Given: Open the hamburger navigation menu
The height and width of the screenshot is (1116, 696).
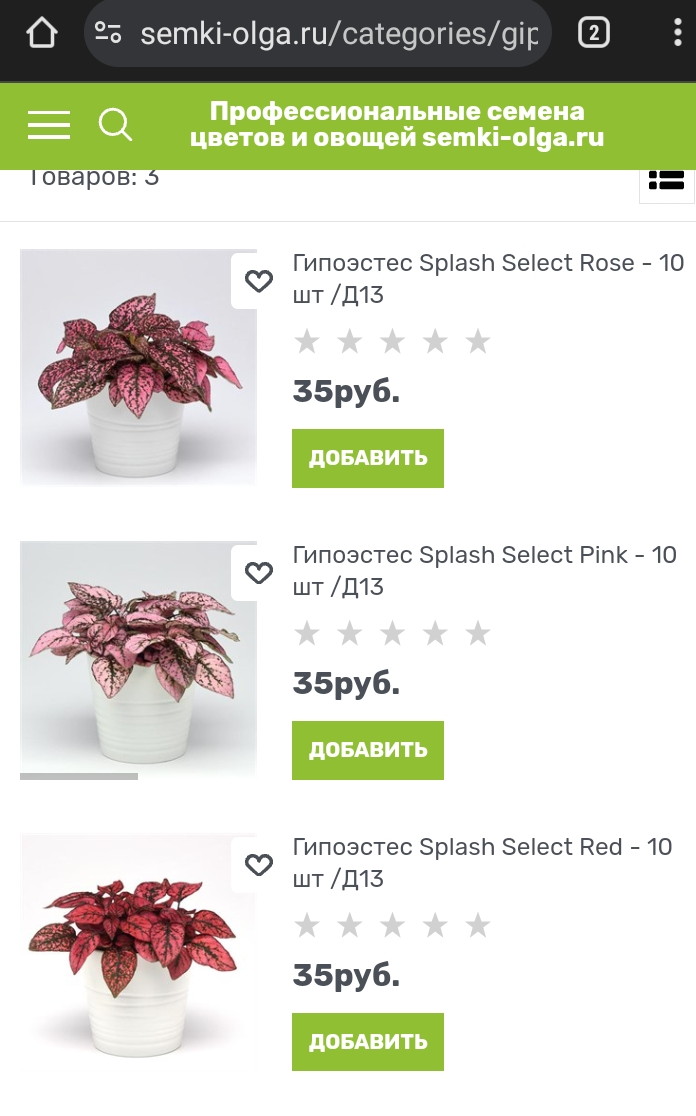Looking at the screenshot, I should click(49, 125).
